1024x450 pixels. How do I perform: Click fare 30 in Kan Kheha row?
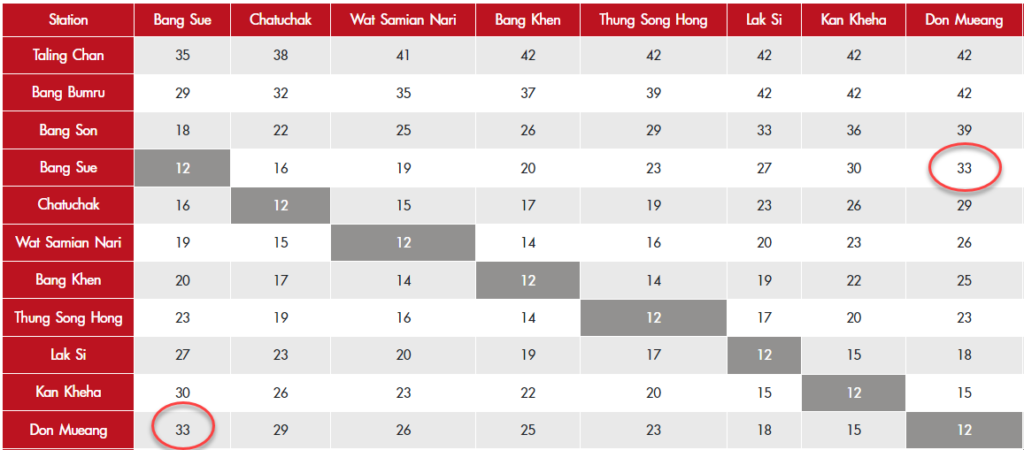[182, 393]
